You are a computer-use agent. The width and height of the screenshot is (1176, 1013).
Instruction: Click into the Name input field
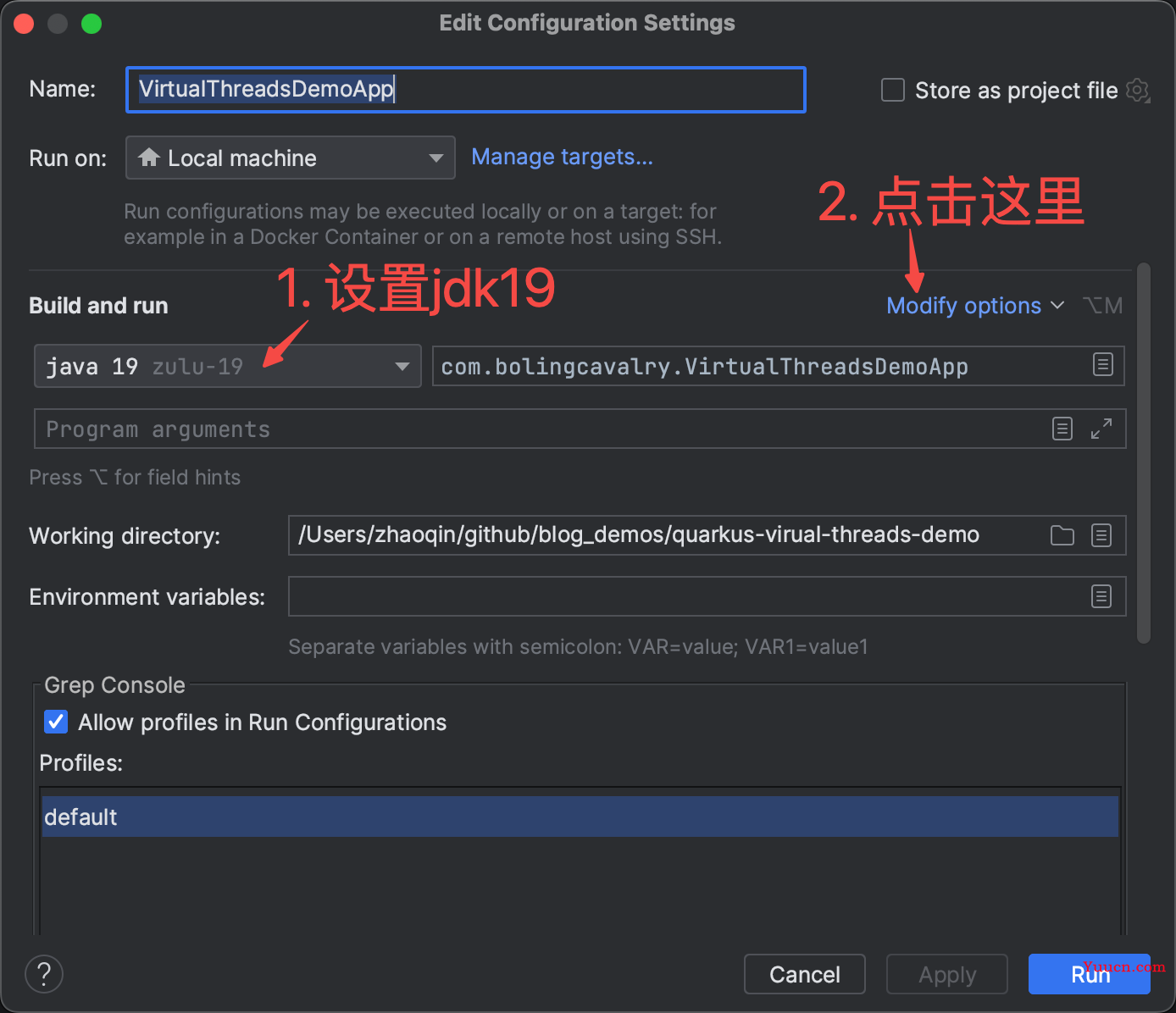(x=466, y=90)
